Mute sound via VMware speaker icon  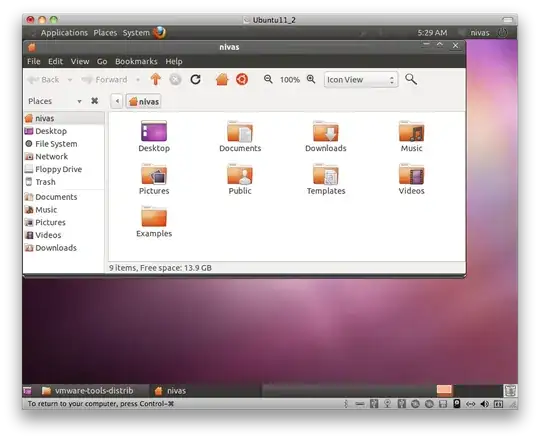point(484,404)
